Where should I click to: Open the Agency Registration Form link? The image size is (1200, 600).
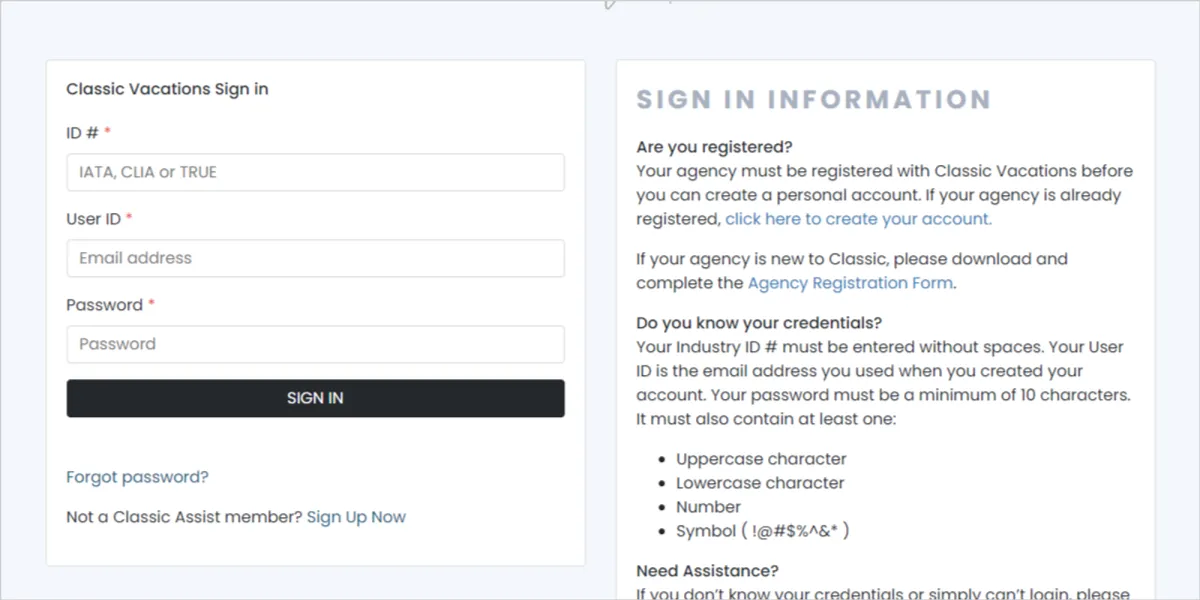tap(850, 283)
